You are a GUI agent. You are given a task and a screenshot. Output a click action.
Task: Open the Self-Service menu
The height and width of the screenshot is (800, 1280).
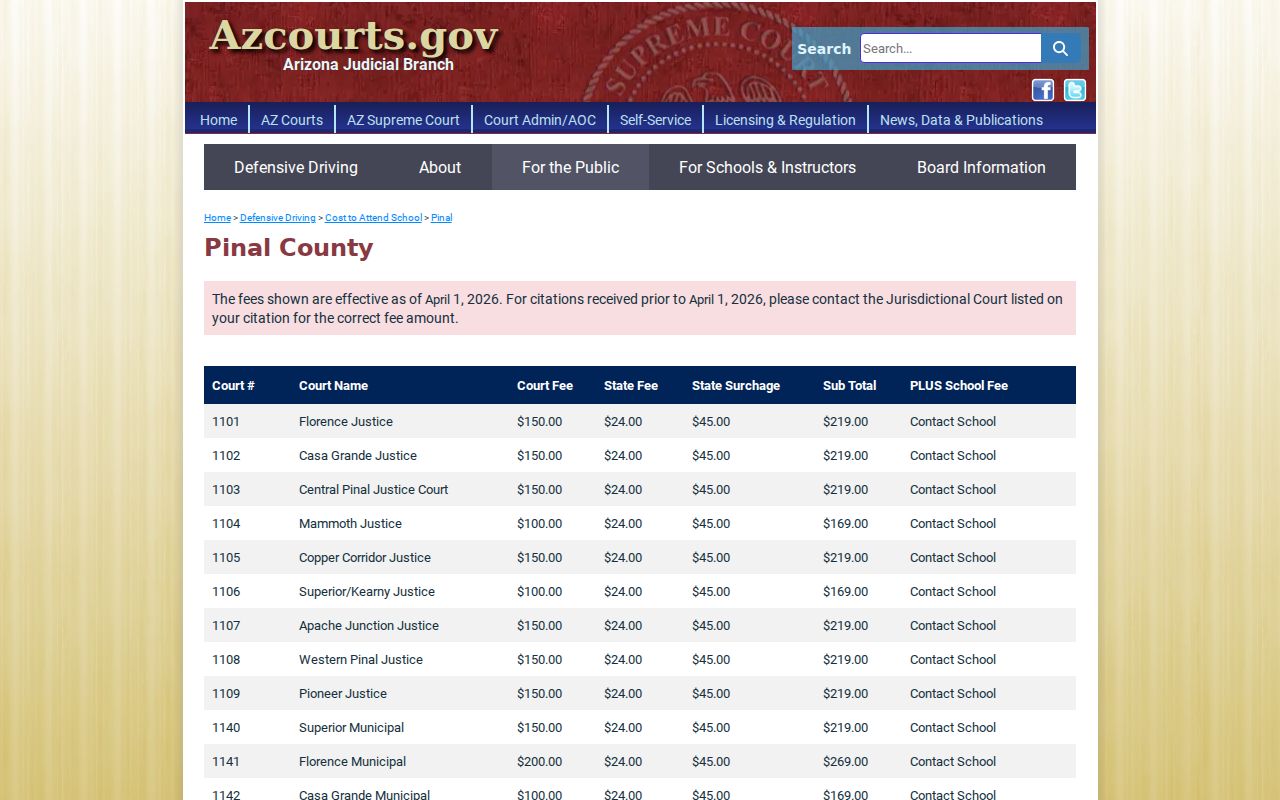(x=655, y=120)
